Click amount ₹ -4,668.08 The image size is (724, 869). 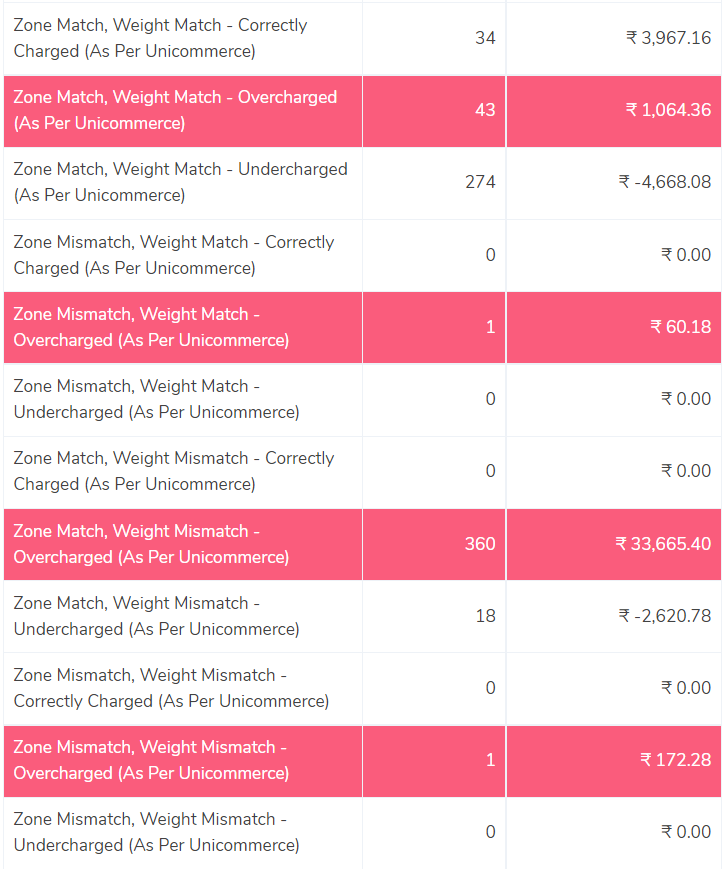coord(665,182)
